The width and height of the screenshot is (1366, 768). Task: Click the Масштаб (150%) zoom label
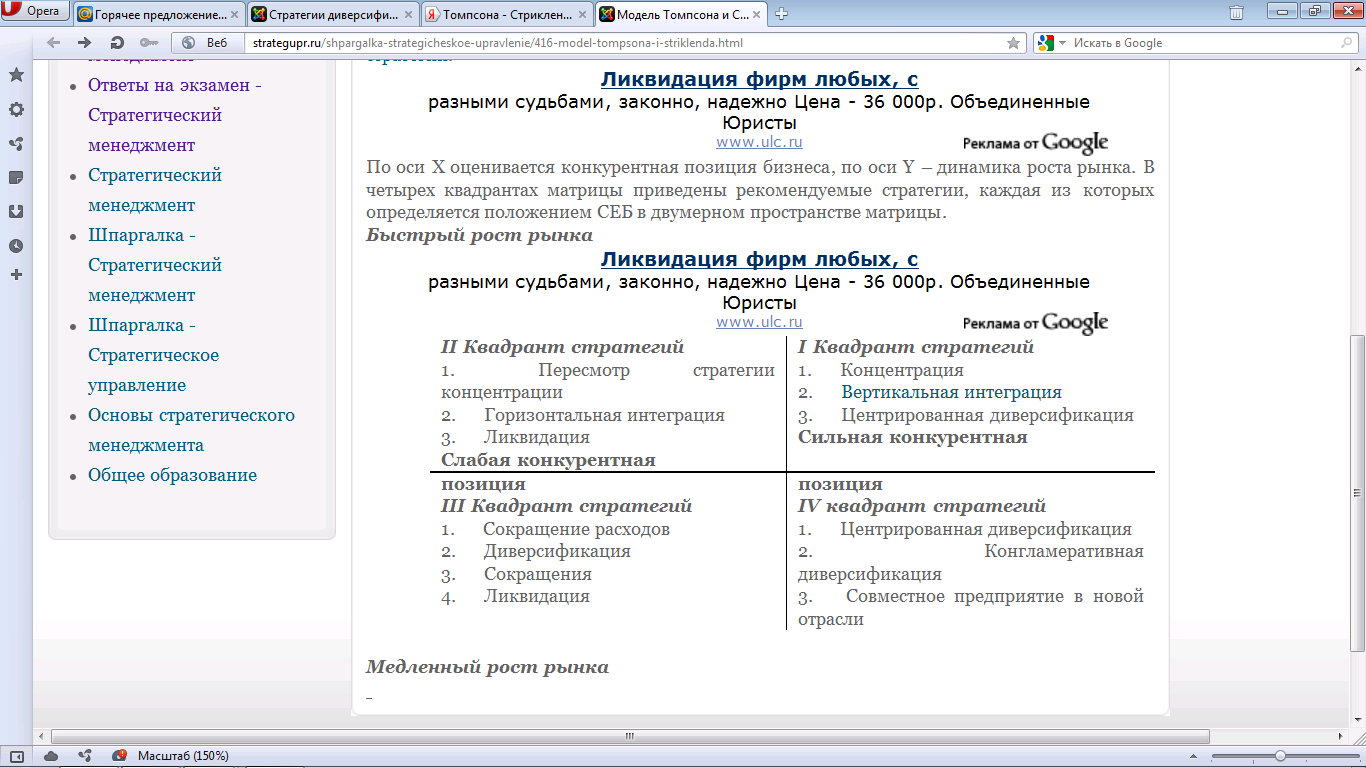(x=183, y=755)
